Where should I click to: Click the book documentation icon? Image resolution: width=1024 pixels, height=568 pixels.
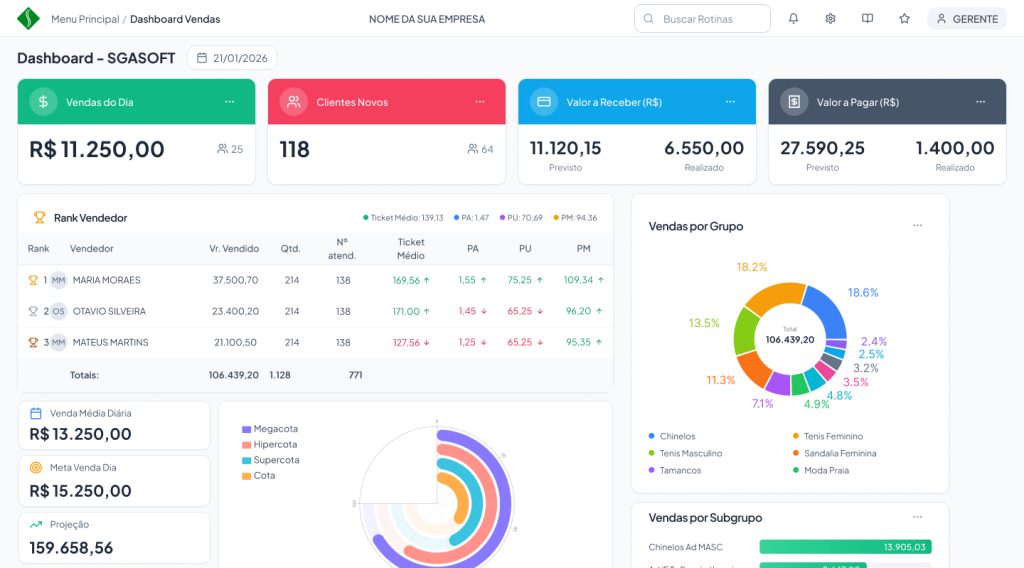(x=867, y=19)
